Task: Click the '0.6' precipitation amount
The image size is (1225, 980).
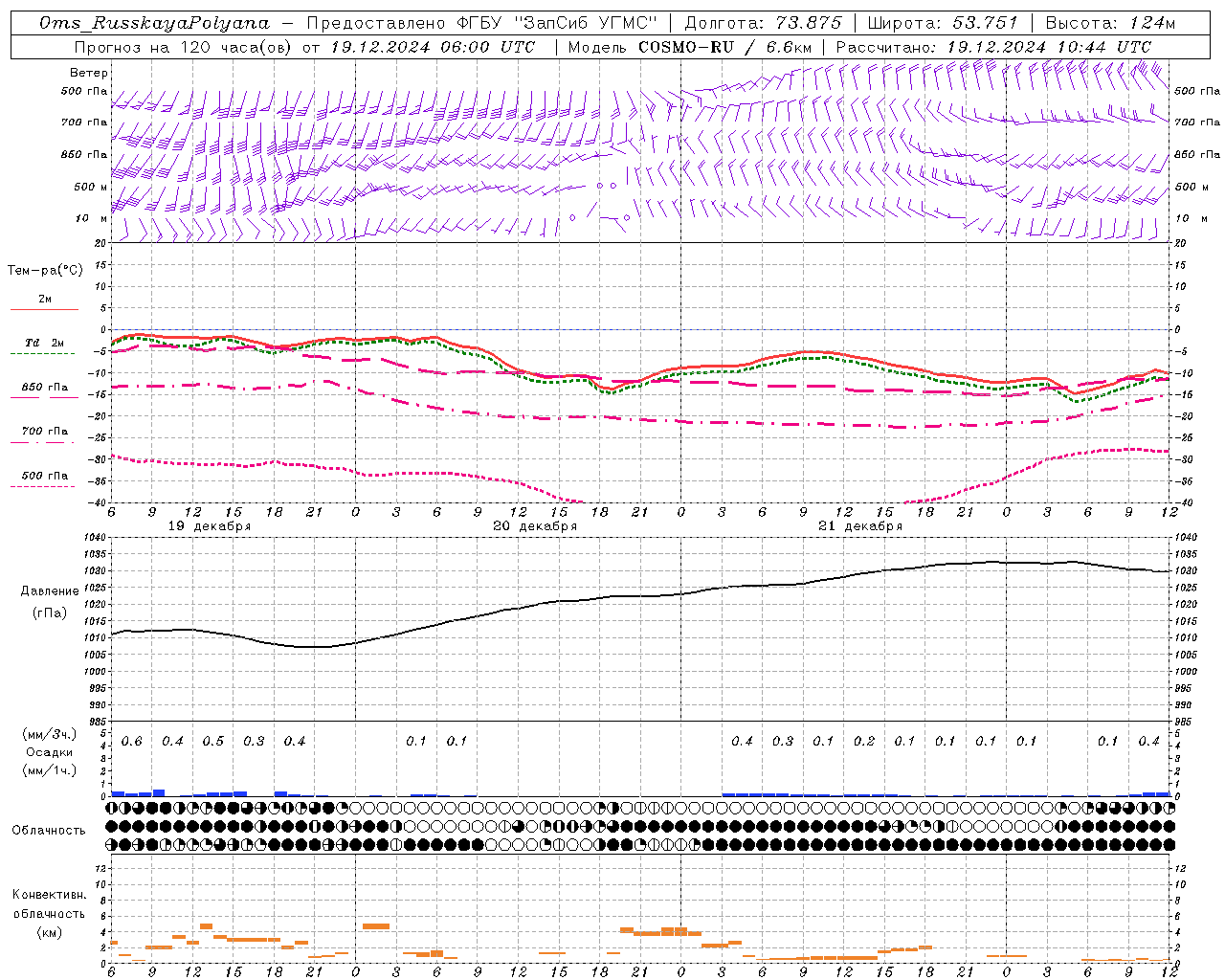Action: [132, 742]
